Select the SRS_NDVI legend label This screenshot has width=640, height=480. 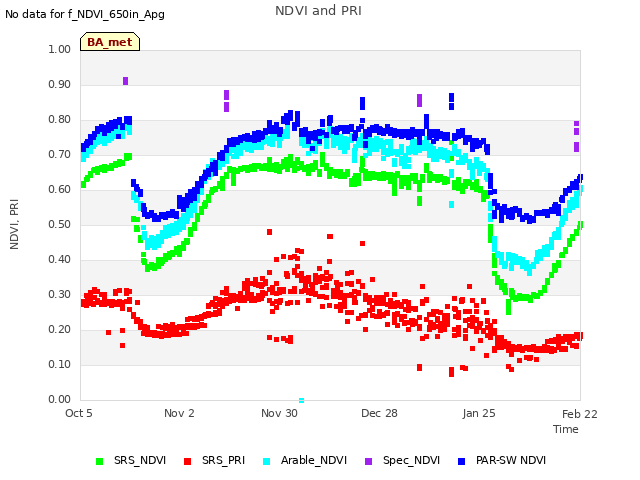140,460
